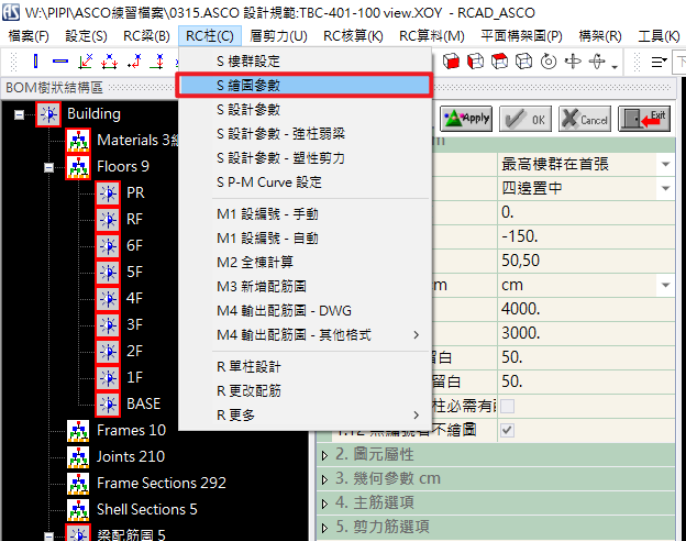Expand the 4. 主筋選項 section

coord(325,503)
